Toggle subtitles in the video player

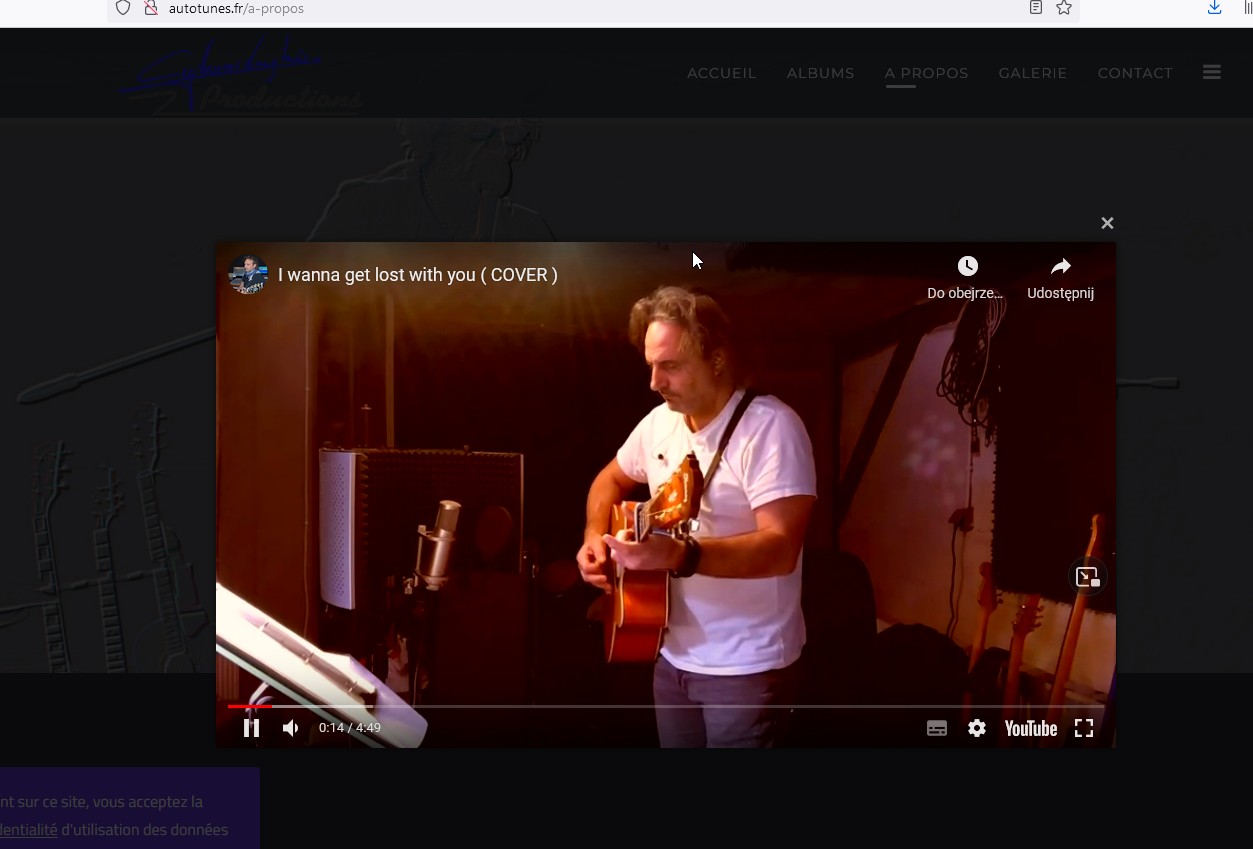click(x=937, y=728)
